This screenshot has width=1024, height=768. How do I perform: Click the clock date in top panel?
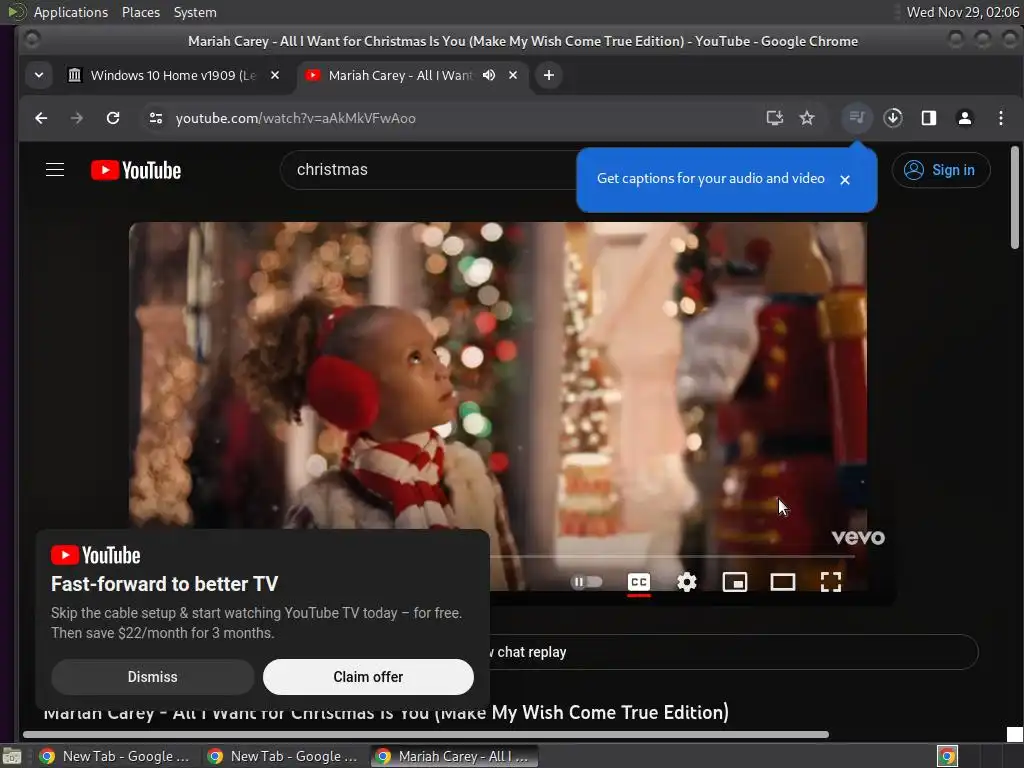pyautogui.click(x=963, y=12)
